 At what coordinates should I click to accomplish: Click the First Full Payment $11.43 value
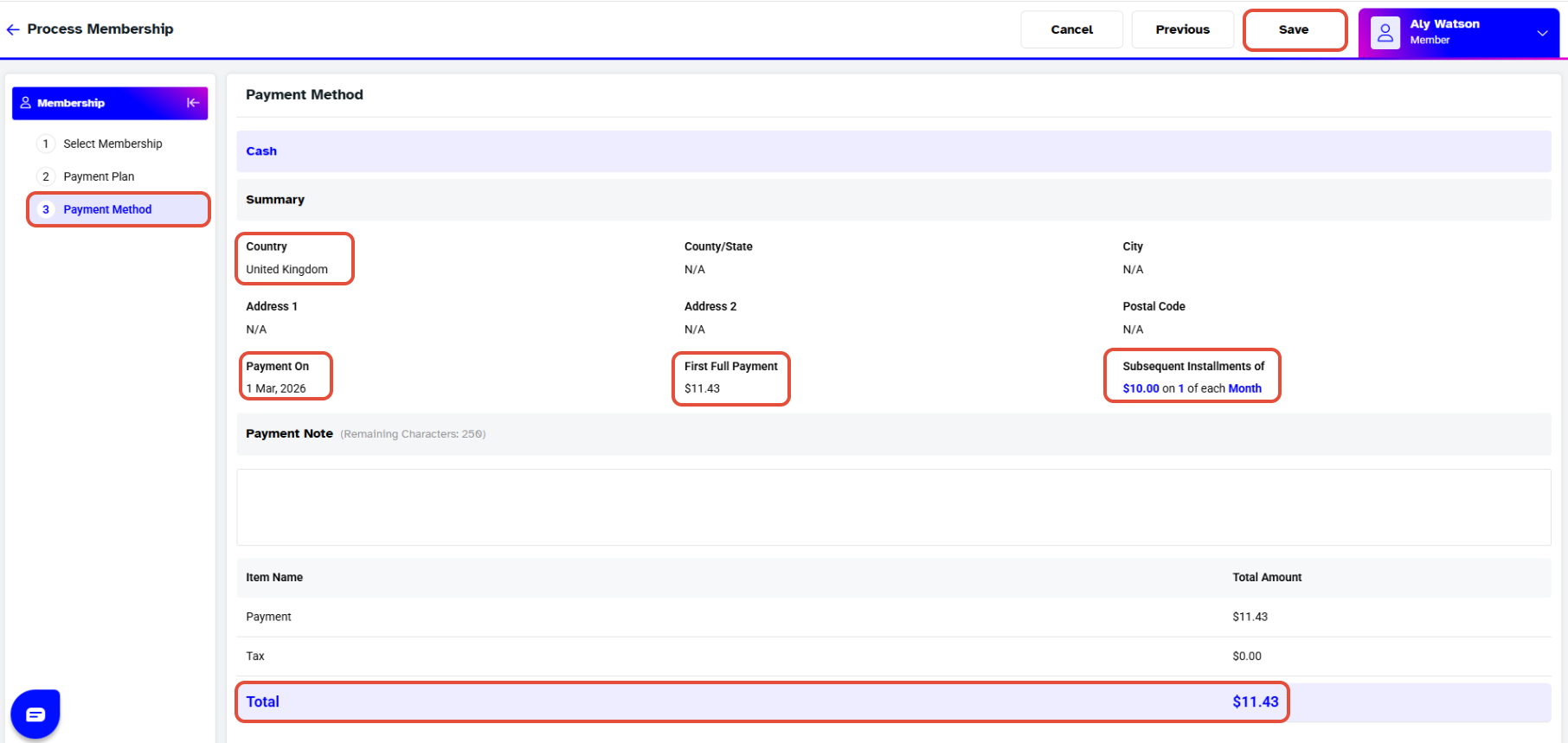click(702, 388)
